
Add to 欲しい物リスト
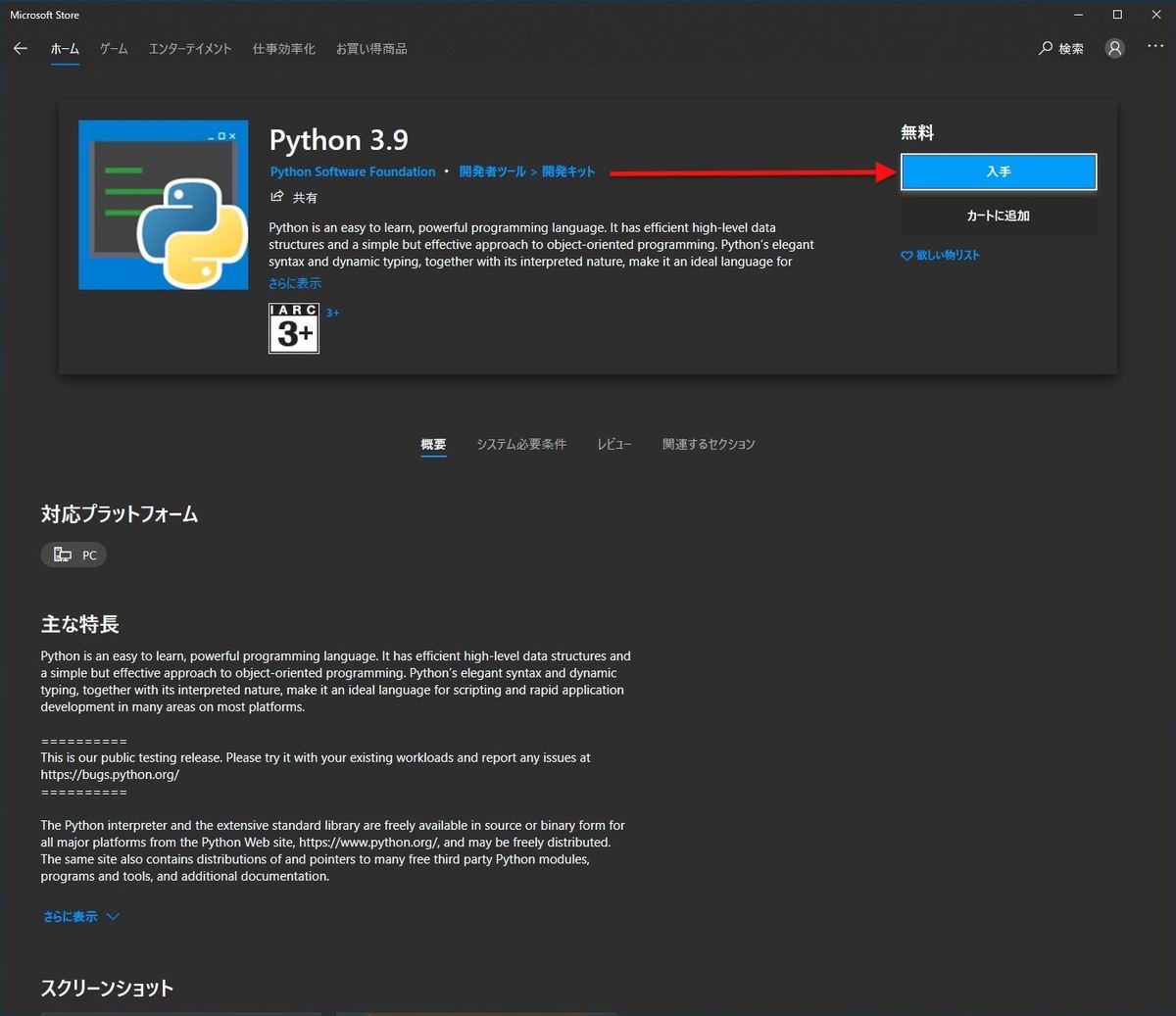coord(948,256)
